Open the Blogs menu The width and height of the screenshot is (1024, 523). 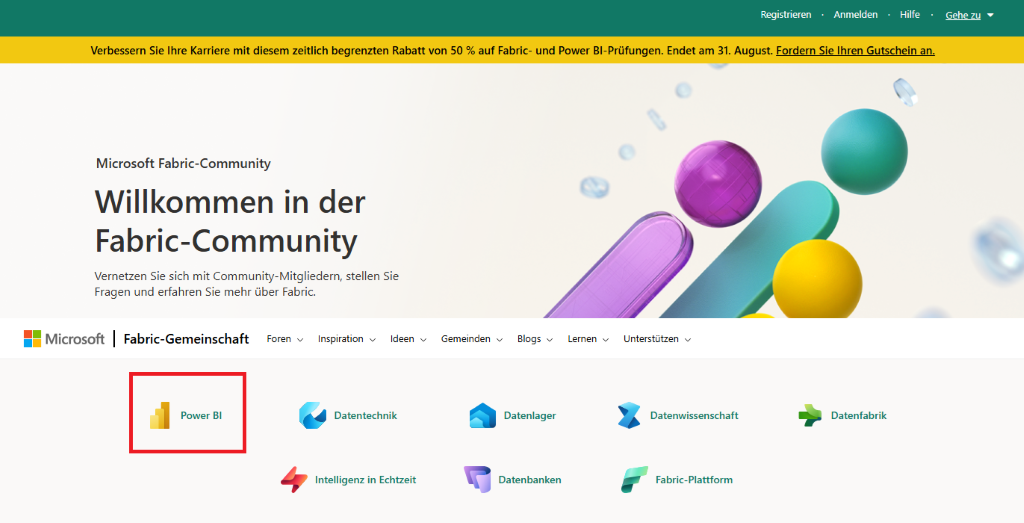coord(535,339)
